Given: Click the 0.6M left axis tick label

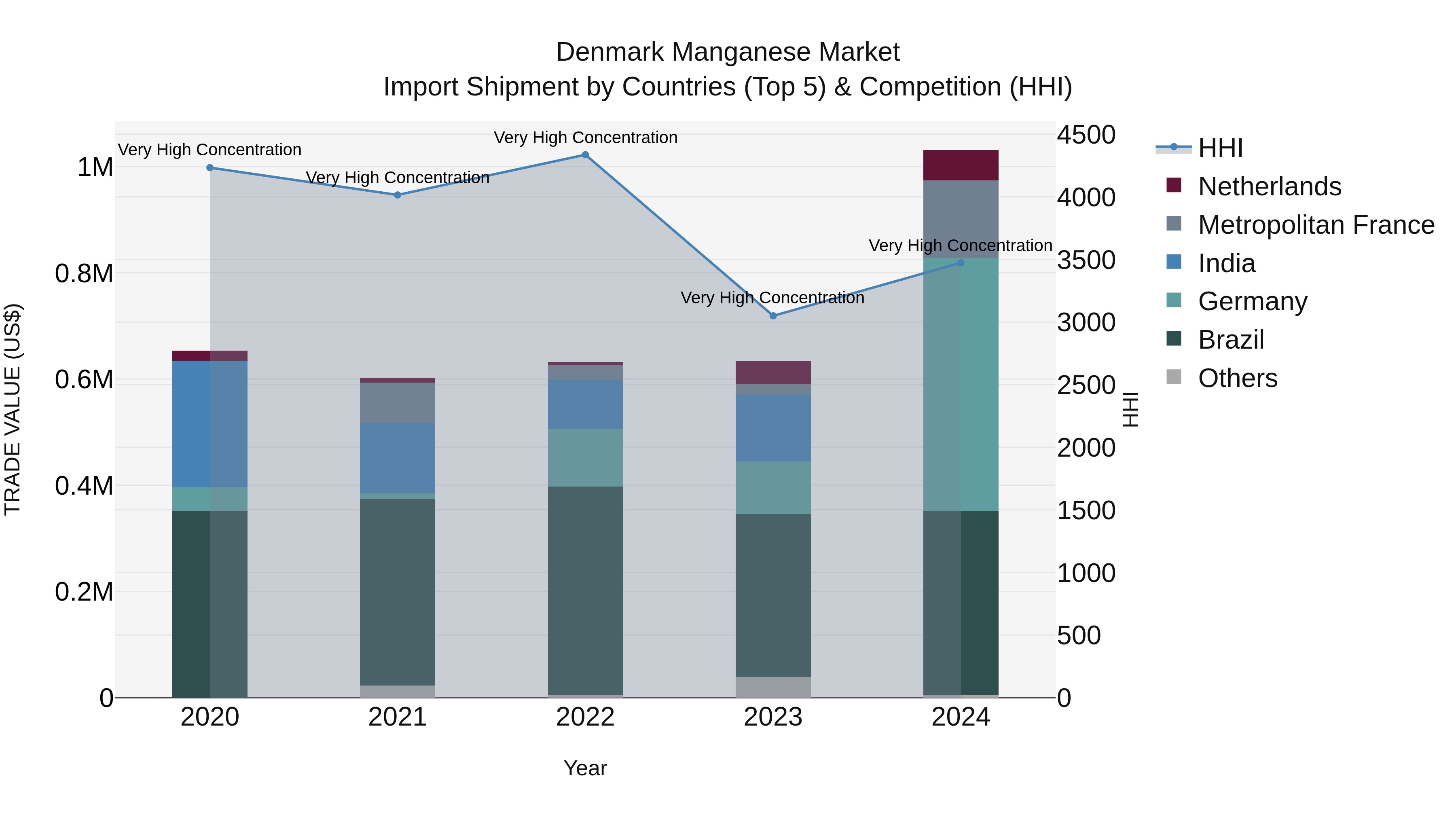Looking at the screenshot, I should pos(84,379).
